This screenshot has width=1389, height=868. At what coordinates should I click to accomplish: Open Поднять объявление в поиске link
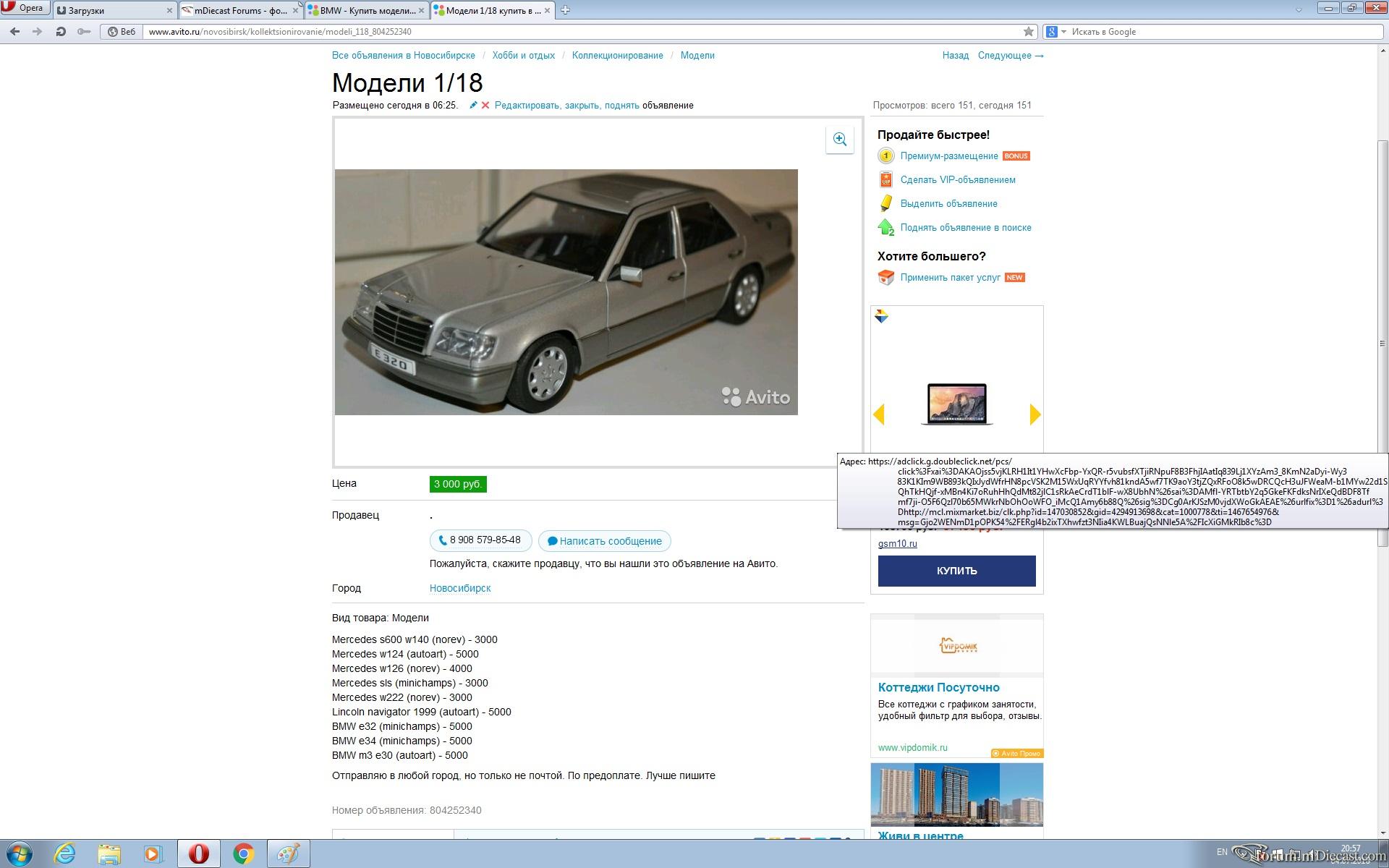966,228
